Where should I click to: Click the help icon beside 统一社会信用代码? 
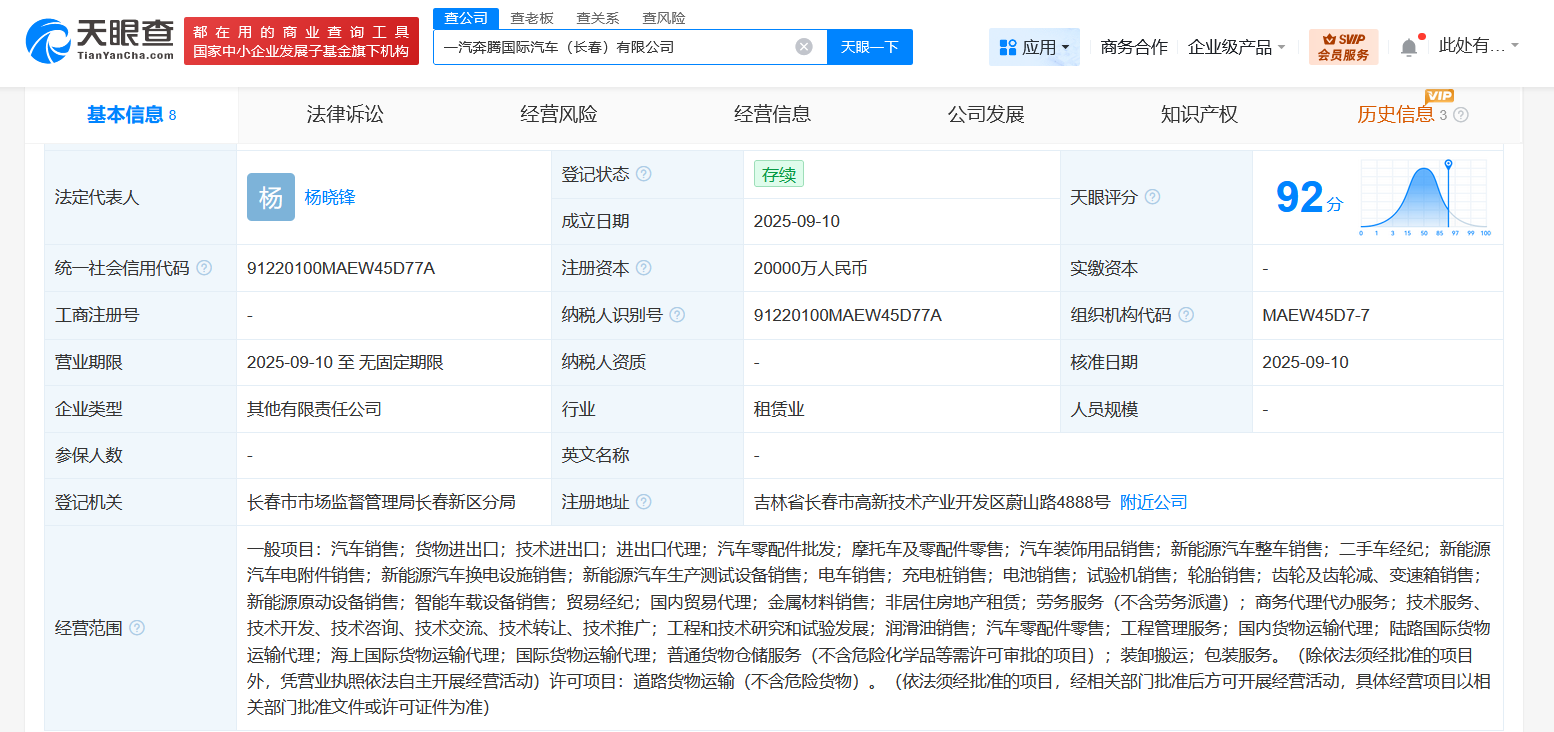pos(205,267)
